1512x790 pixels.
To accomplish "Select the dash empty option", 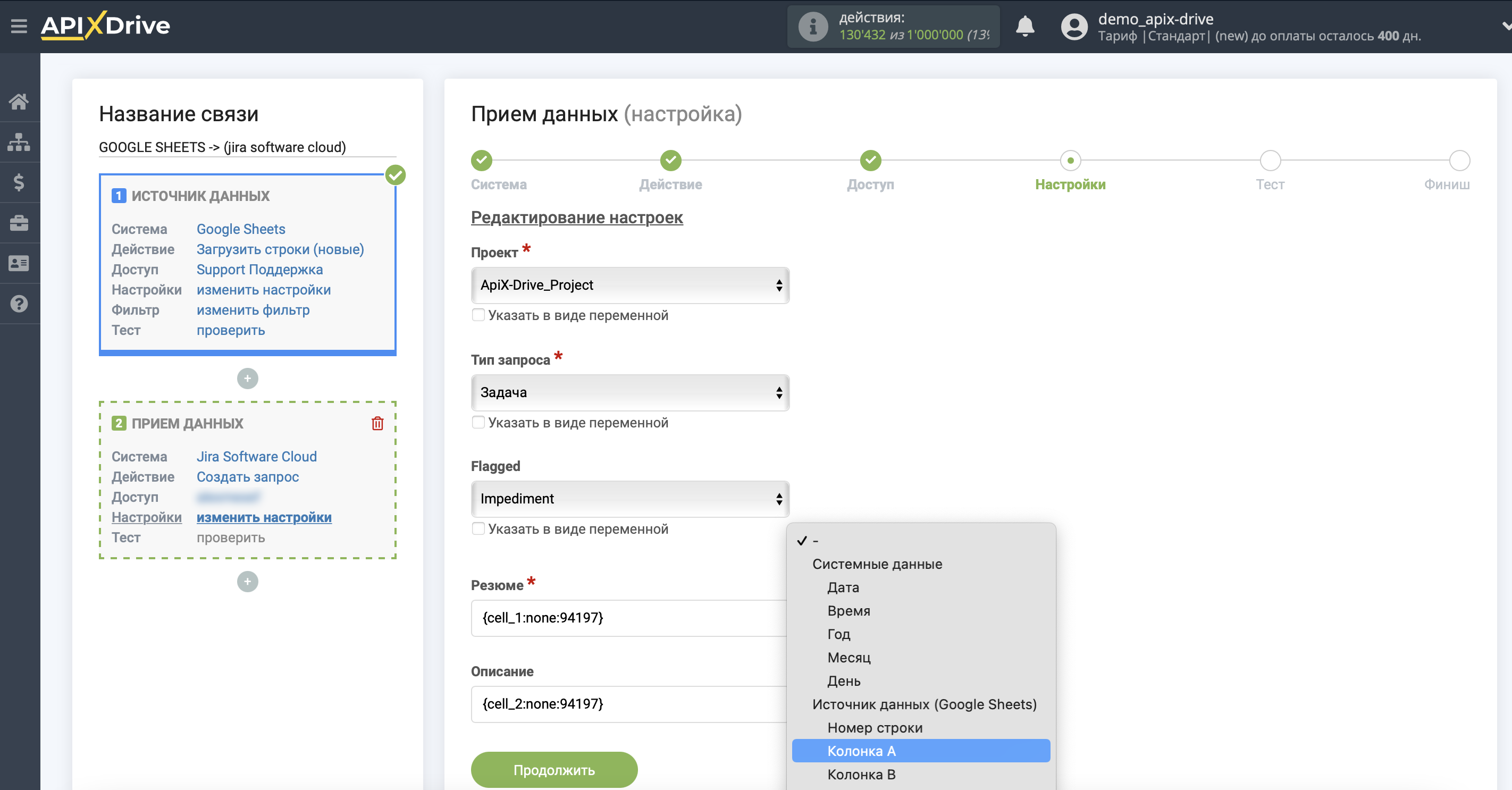I will point(921,541).
